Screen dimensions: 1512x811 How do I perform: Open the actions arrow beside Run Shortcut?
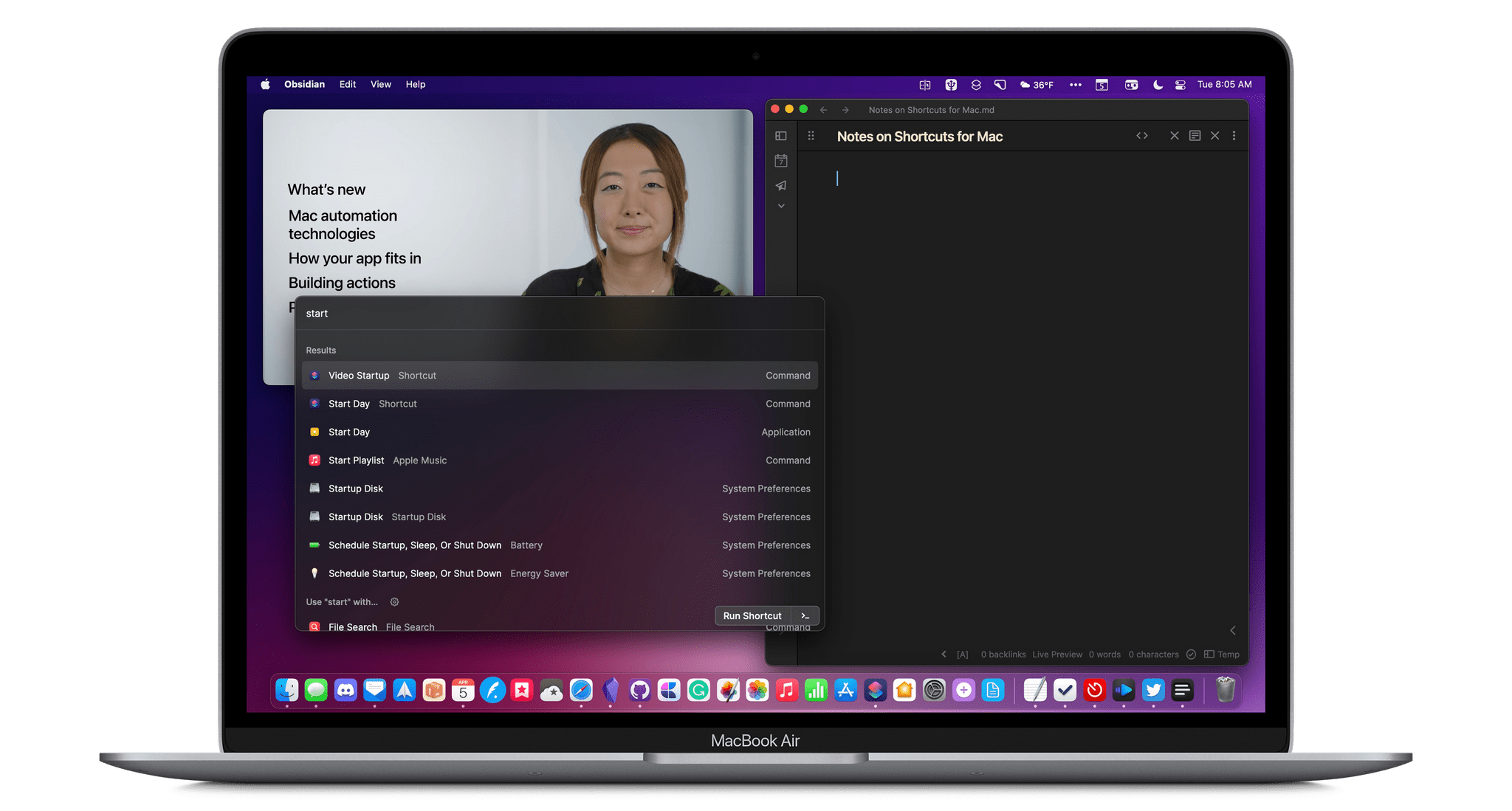coord(805,616)
